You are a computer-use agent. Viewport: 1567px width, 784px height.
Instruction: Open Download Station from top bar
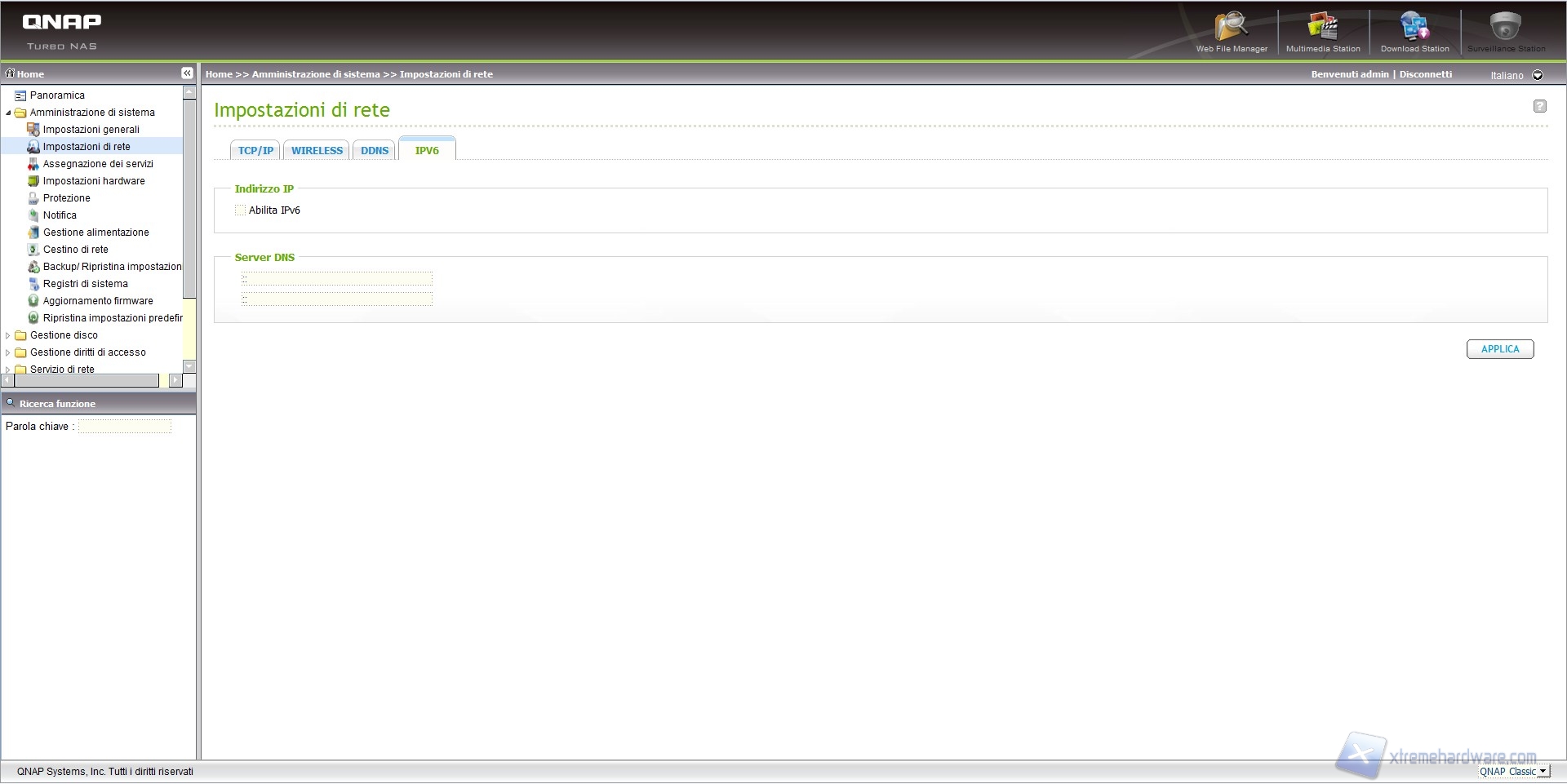[1414, 31]
